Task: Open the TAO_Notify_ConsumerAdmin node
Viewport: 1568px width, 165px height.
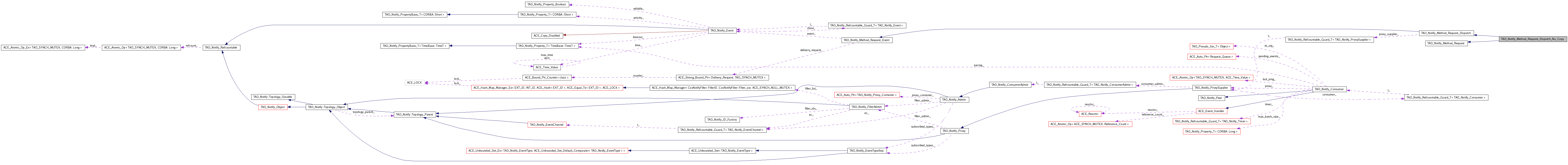Action: [x=1009, y=85]
